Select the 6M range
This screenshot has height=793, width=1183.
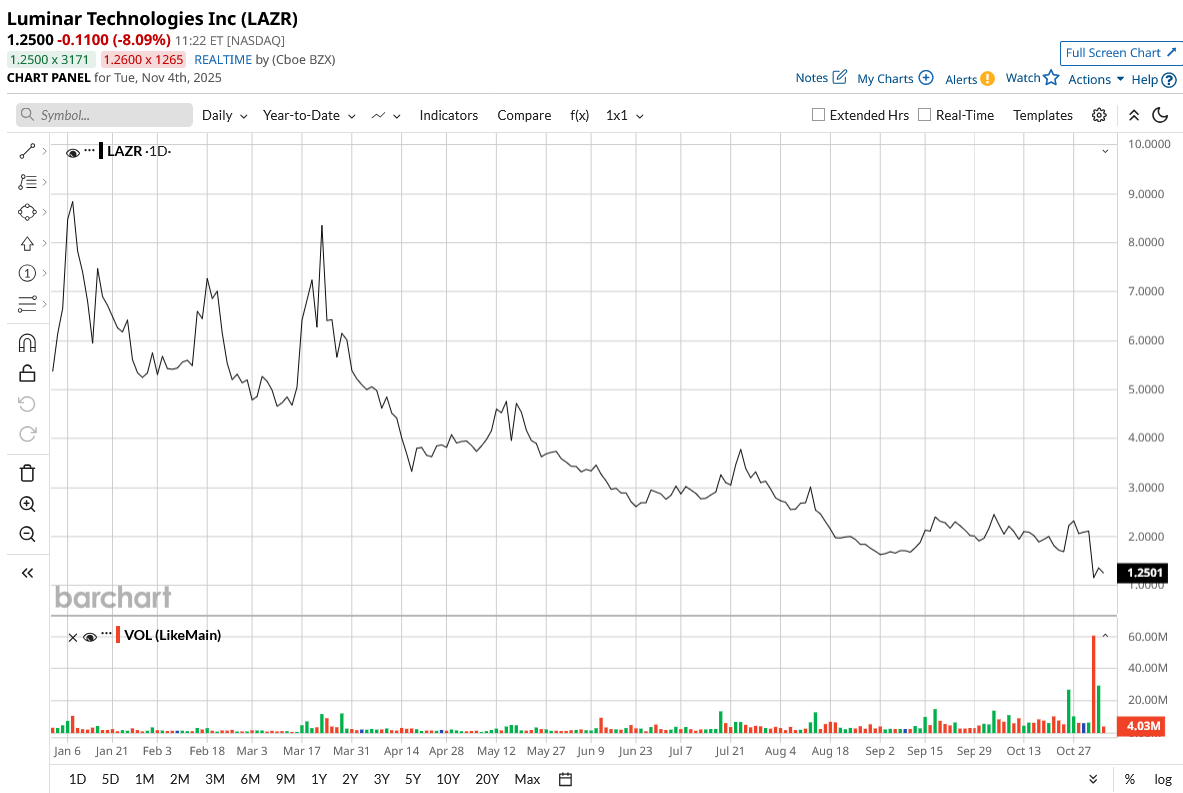[x=250, y=779]
